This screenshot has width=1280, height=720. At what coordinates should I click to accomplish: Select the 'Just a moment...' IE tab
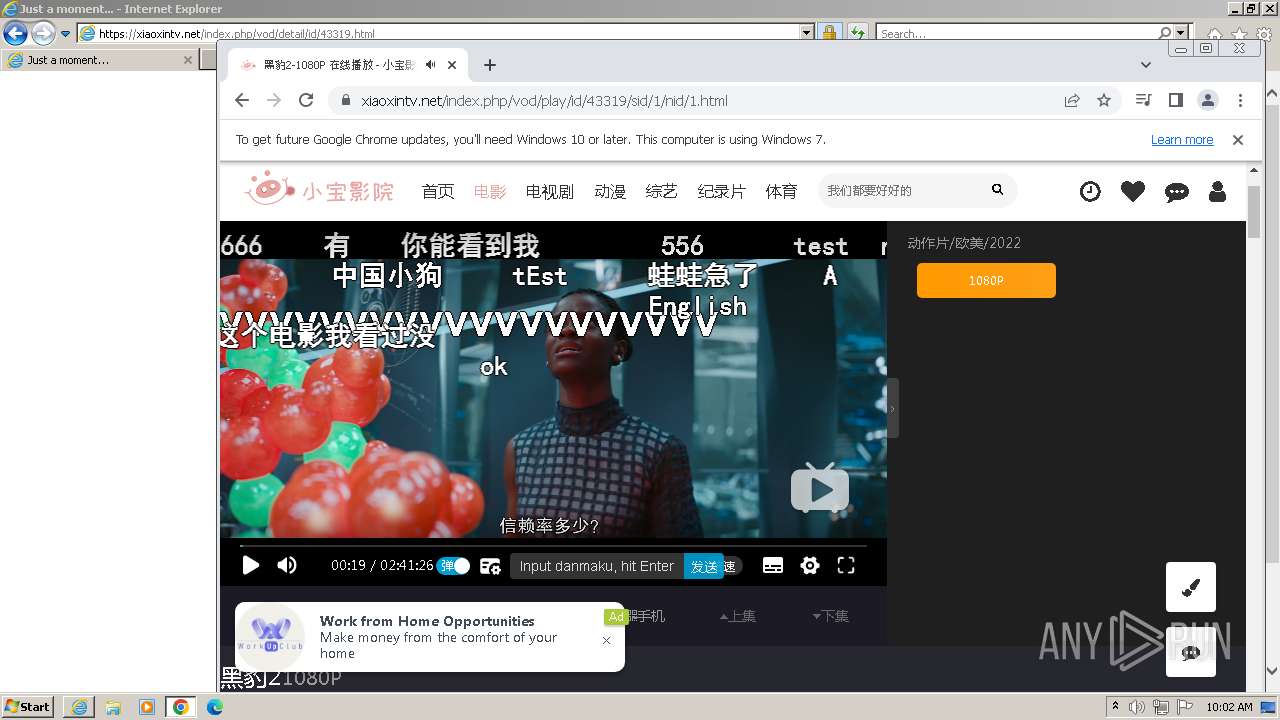point(98,60)
